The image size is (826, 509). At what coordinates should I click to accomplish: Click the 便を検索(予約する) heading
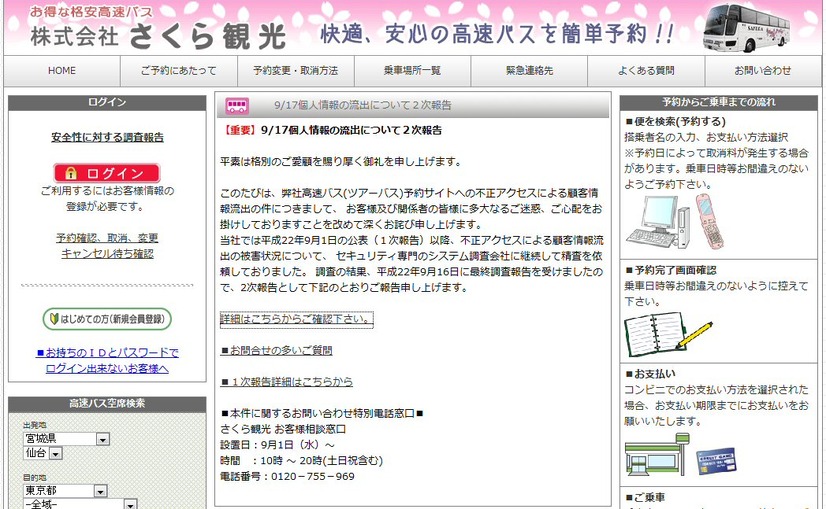[x=675, y=122]
